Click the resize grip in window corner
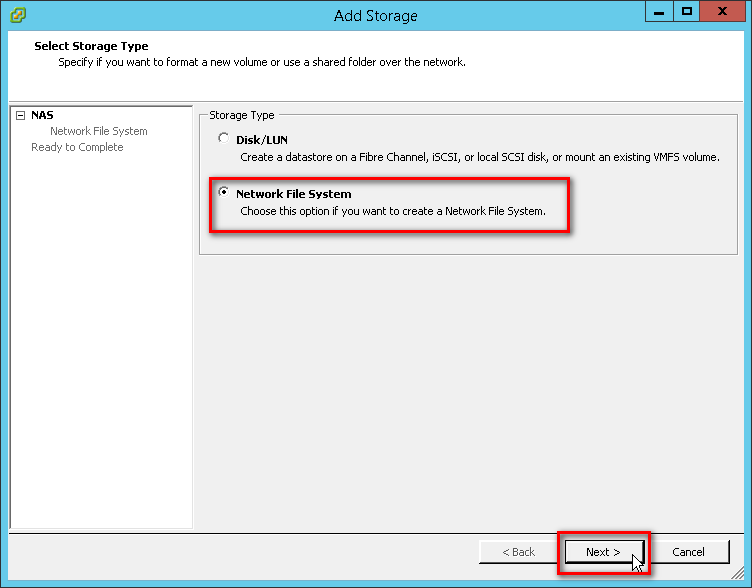This screenshot has width=752, height=588. [x=738, y=573]
